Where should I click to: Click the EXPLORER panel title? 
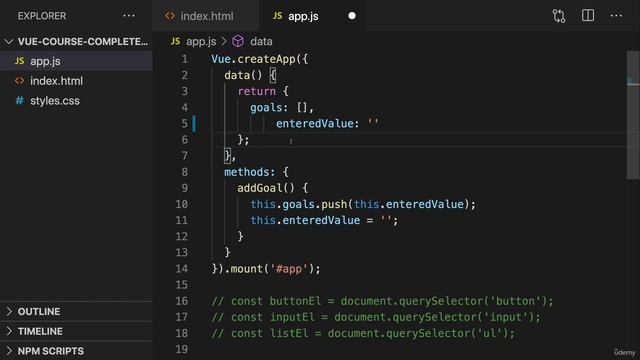point(42,16)
